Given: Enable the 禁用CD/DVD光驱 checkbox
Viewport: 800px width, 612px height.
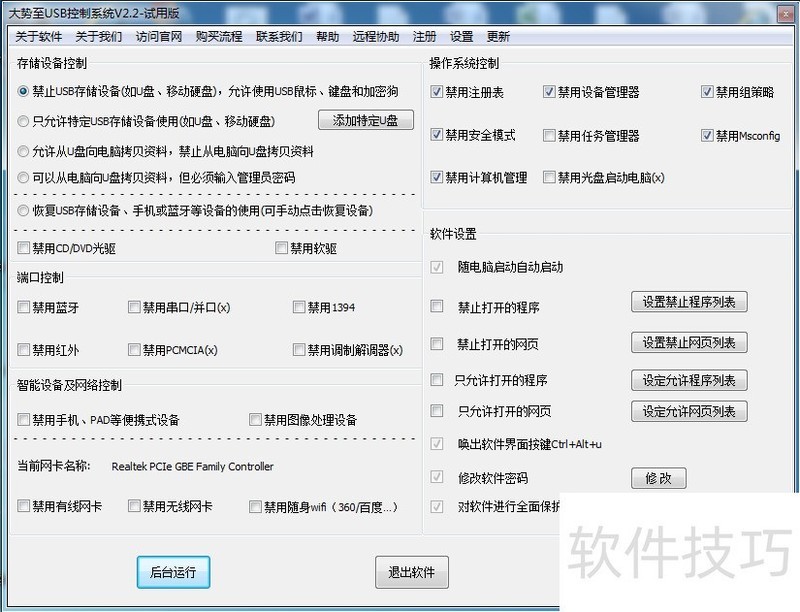Looking at the screenshot, I should pyautogui.click(x=24, y=248).
